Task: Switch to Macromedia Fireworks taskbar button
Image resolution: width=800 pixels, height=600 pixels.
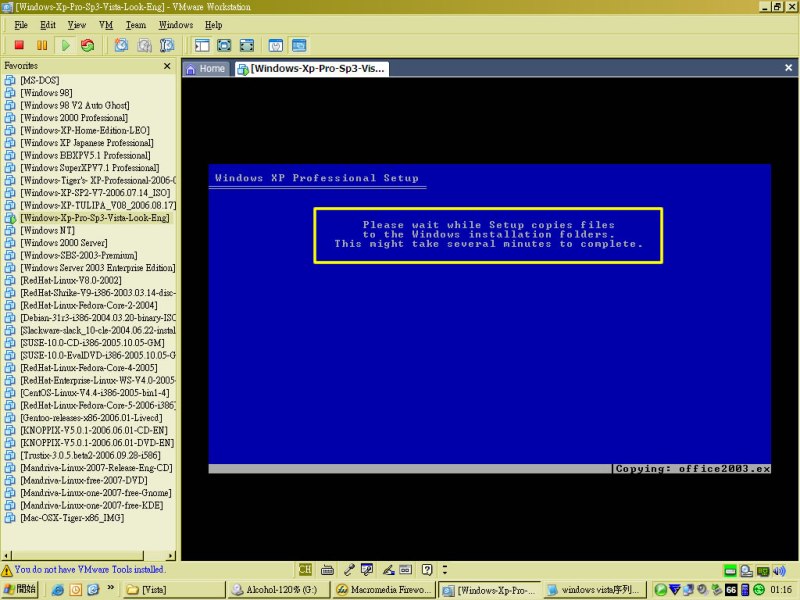Action: (384, 590)
